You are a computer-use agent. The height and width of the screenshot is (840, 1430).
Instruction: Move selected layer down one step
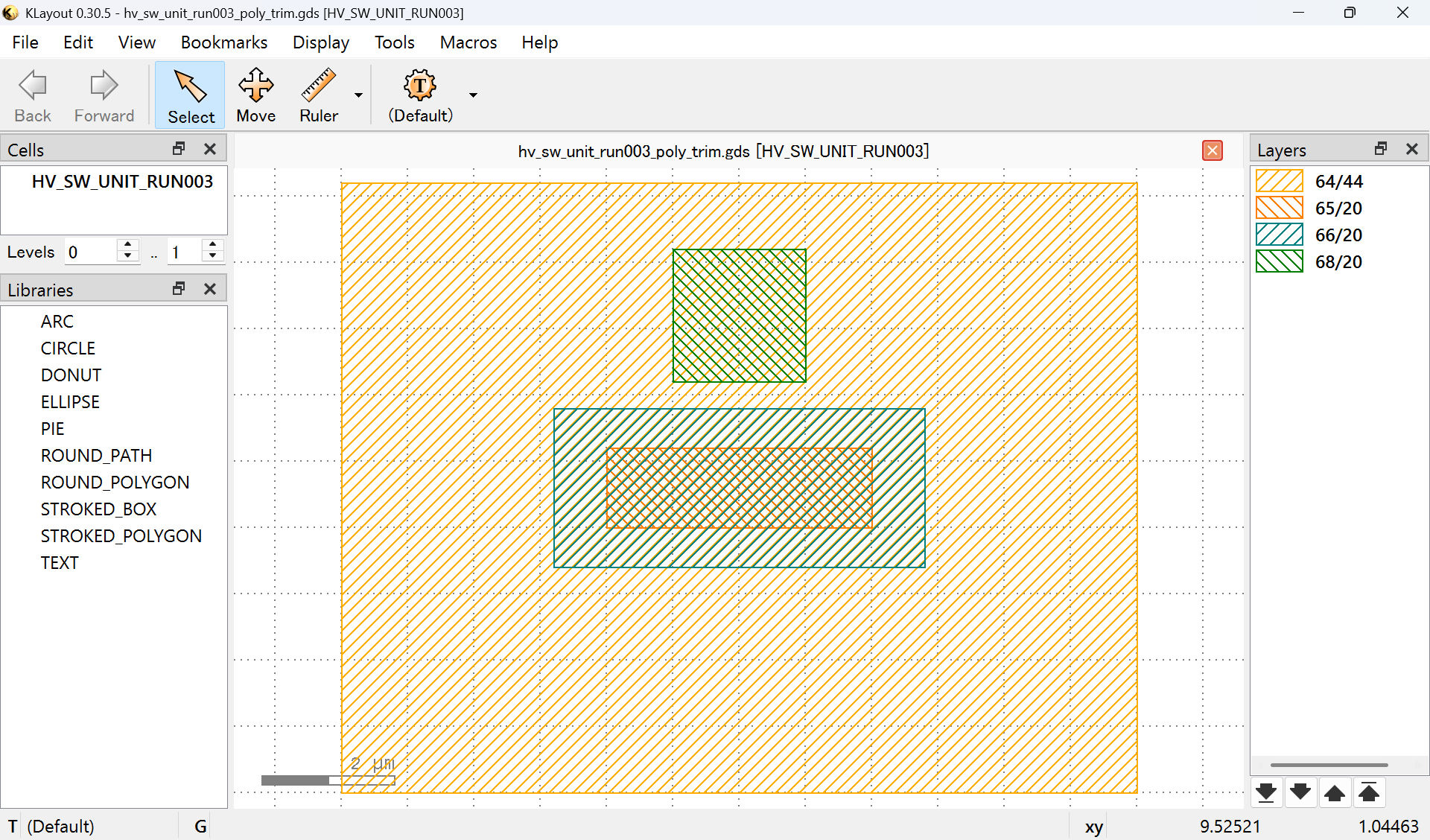pos(1300,793)
